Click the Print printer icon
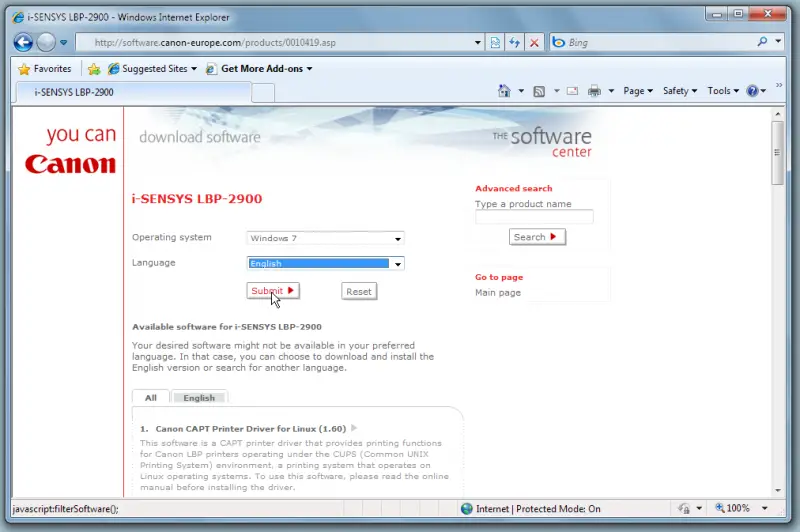The image size is (800, 532). coord(594,91)
